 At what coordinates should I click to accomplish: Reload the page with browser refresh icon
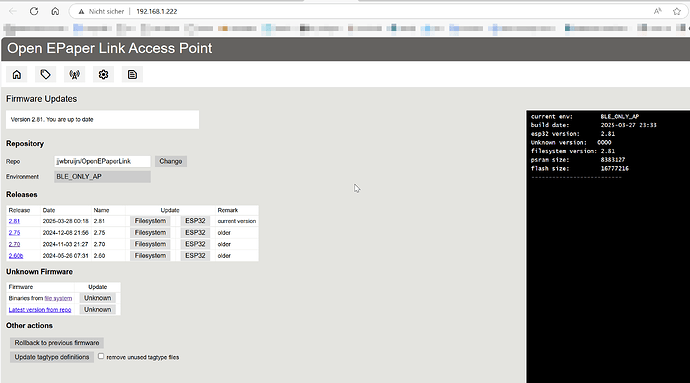click(34, 11)
